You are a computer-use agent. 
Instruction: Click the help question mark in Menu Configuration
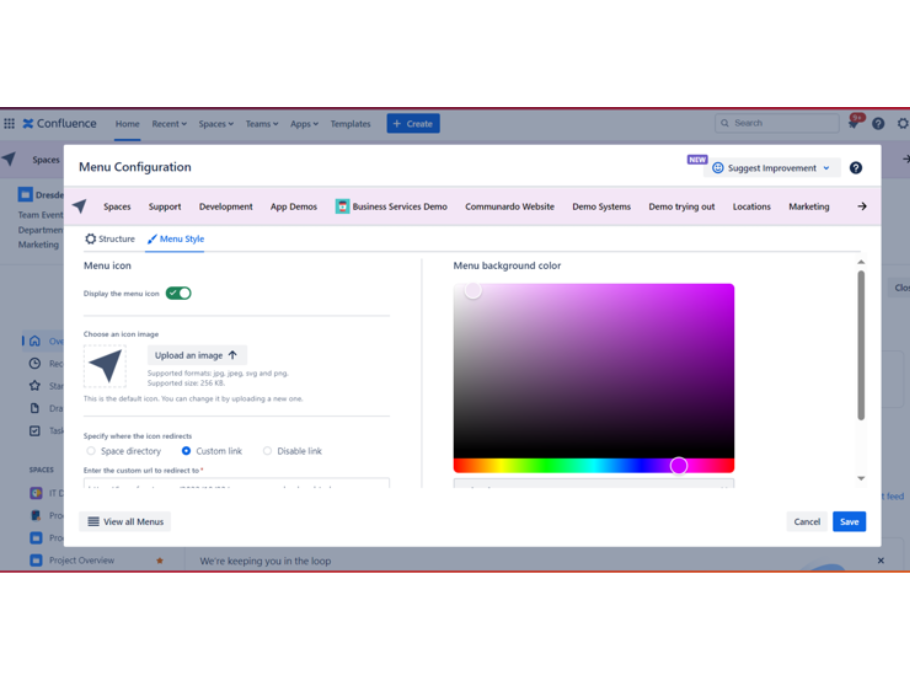(x=856, y=168)
